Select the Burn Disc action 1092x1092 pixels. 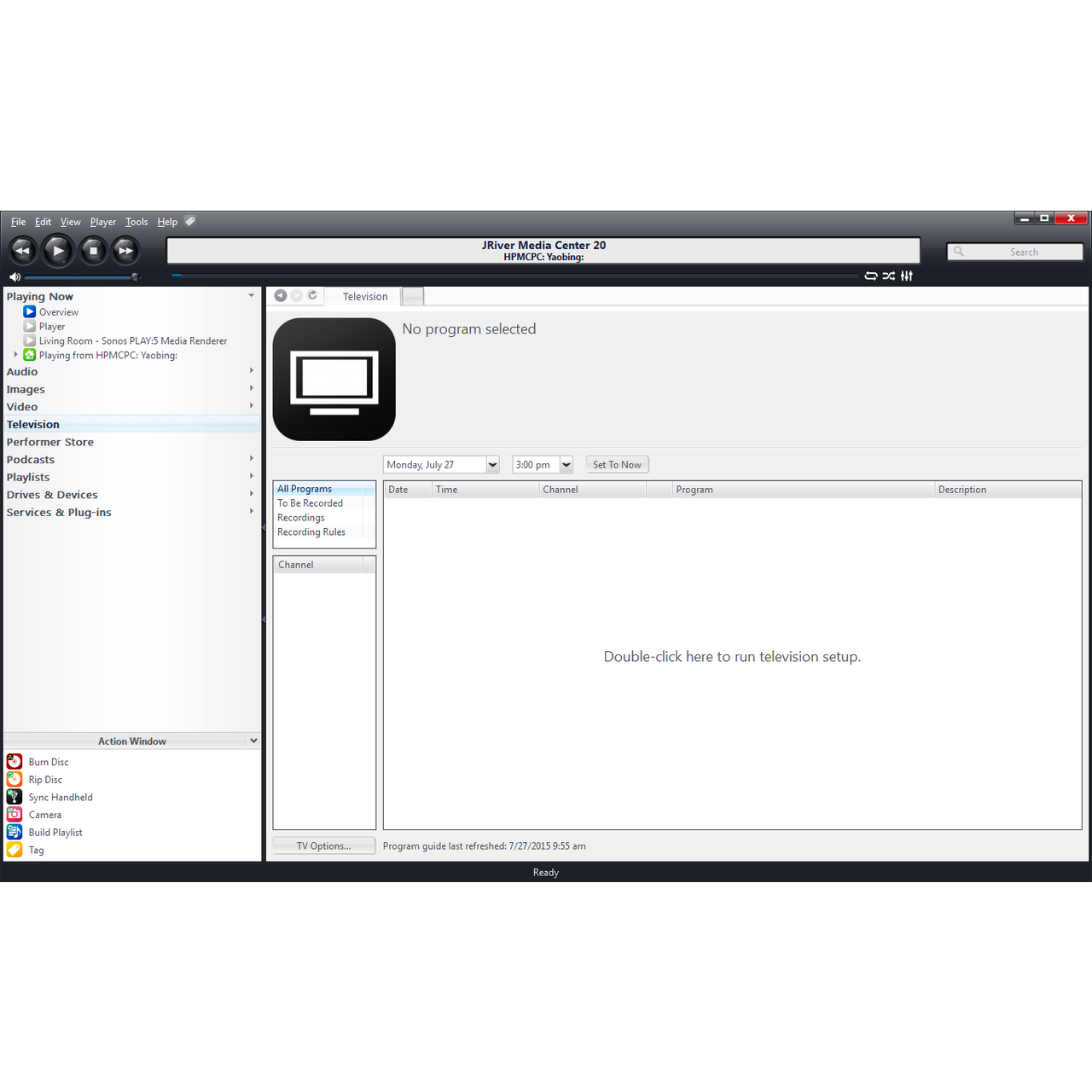click(x=49, y=761)
